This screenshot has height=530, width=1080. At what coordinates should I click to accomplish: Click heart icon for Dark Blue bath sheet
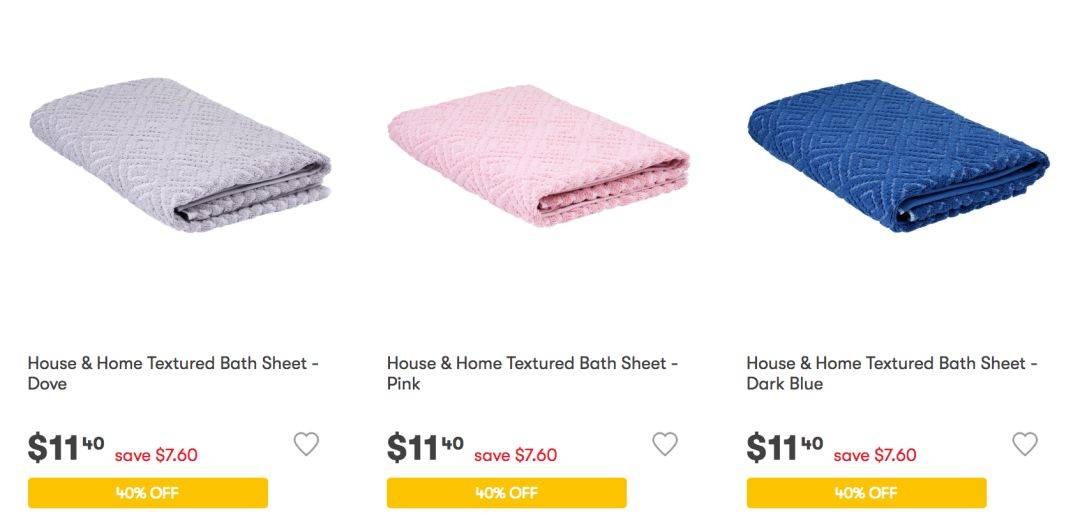pyautogui.click(x=1024, y=444)
